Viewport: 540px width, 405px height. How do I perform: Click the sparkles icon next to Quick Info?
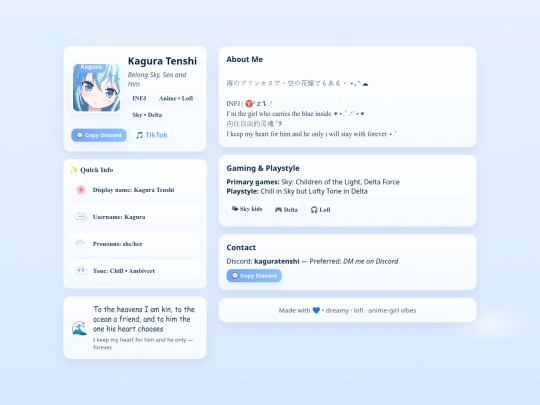click(74, 169)
